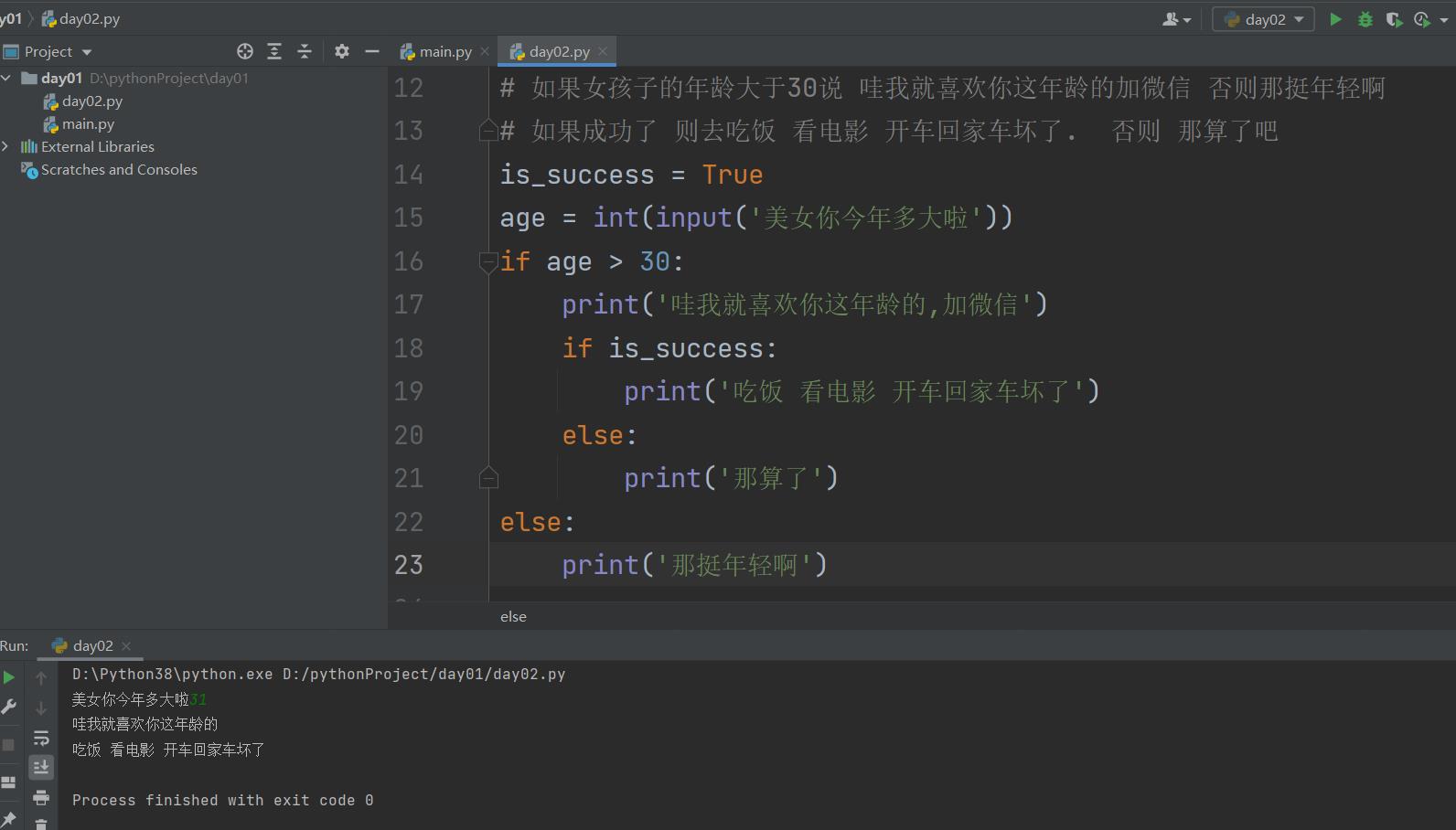Collapse the day01 project folder
The height and width of the screenshot is (830, 1456).
point(6,79)
